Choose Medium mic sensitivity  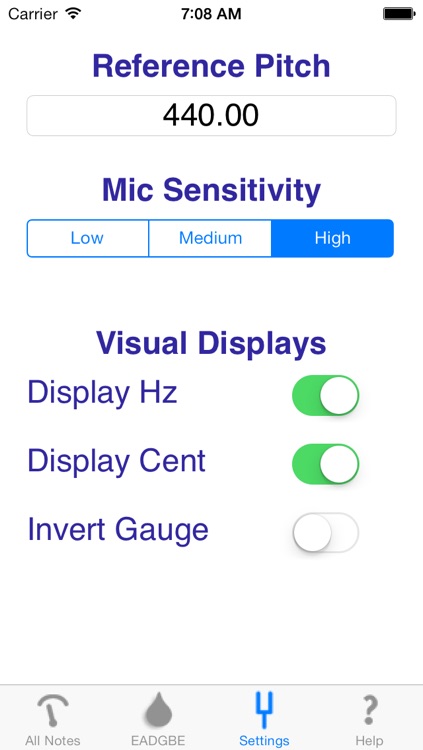click(x=210, y=238)
